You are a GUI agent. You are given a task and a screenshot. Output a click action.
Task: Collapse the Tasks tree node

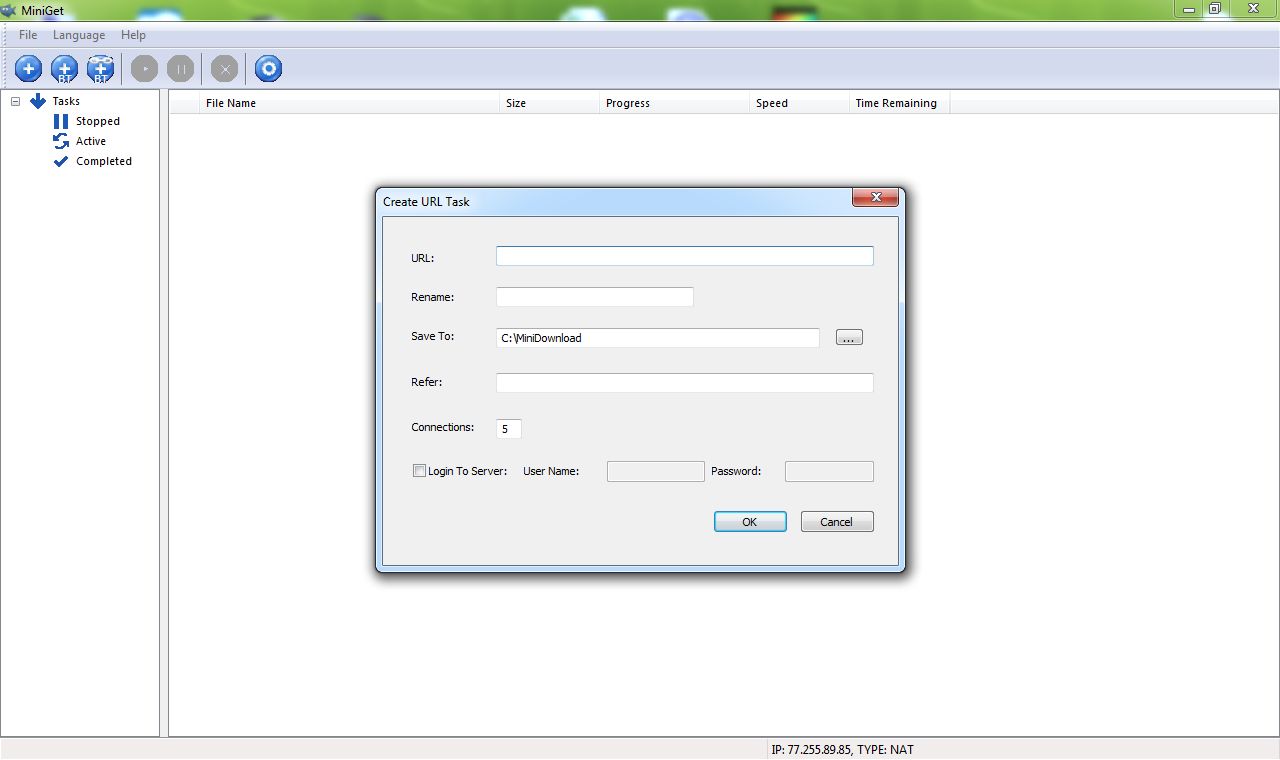point(16,101)
